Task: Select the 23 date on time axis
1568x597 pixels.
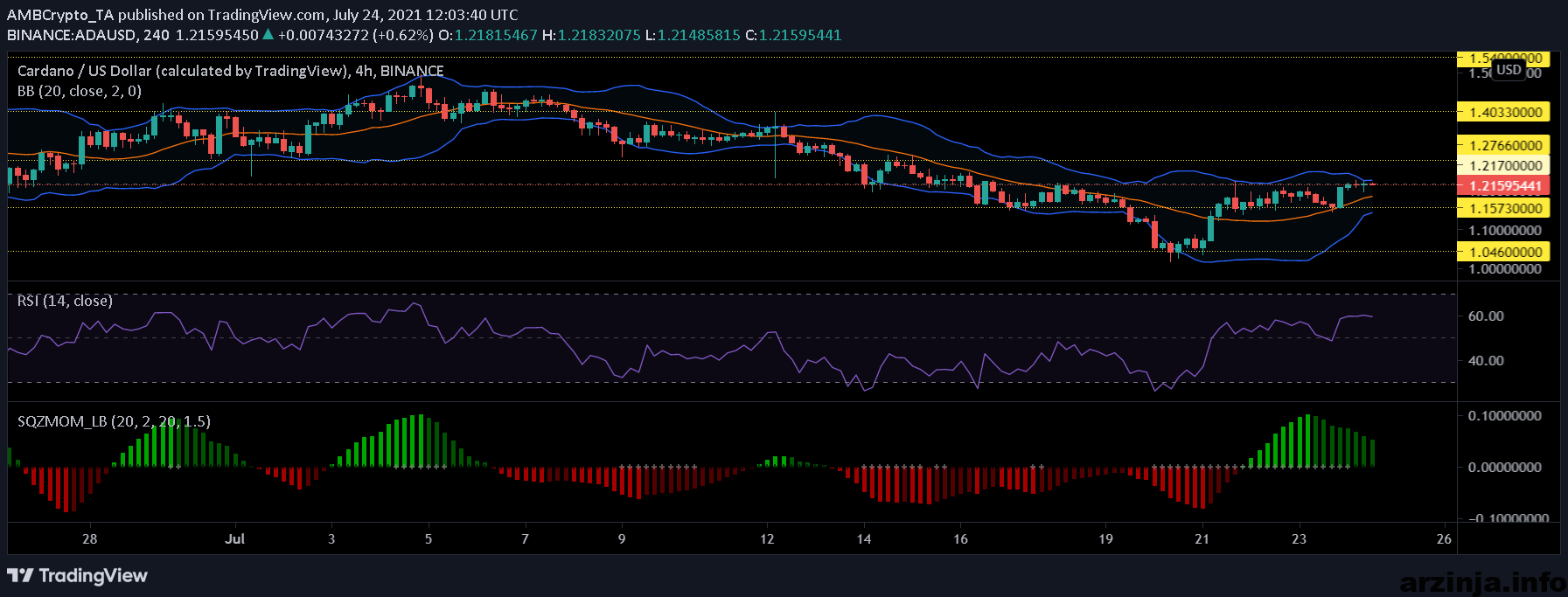Action: (x=1299, y=538)
